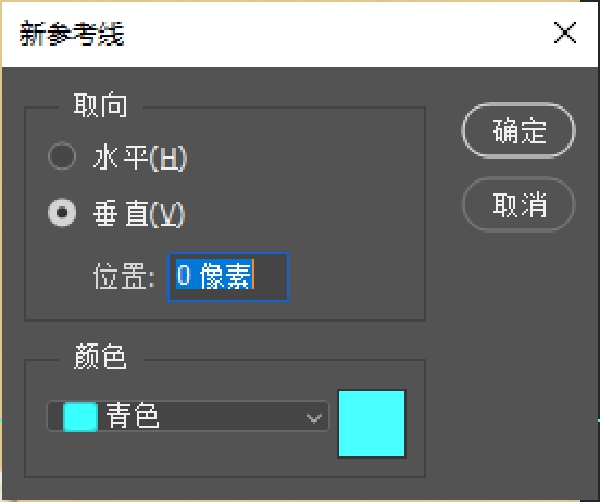Click the 像素 unit text in position field
Screen dimensions: 600x502
tap(225, 276)
